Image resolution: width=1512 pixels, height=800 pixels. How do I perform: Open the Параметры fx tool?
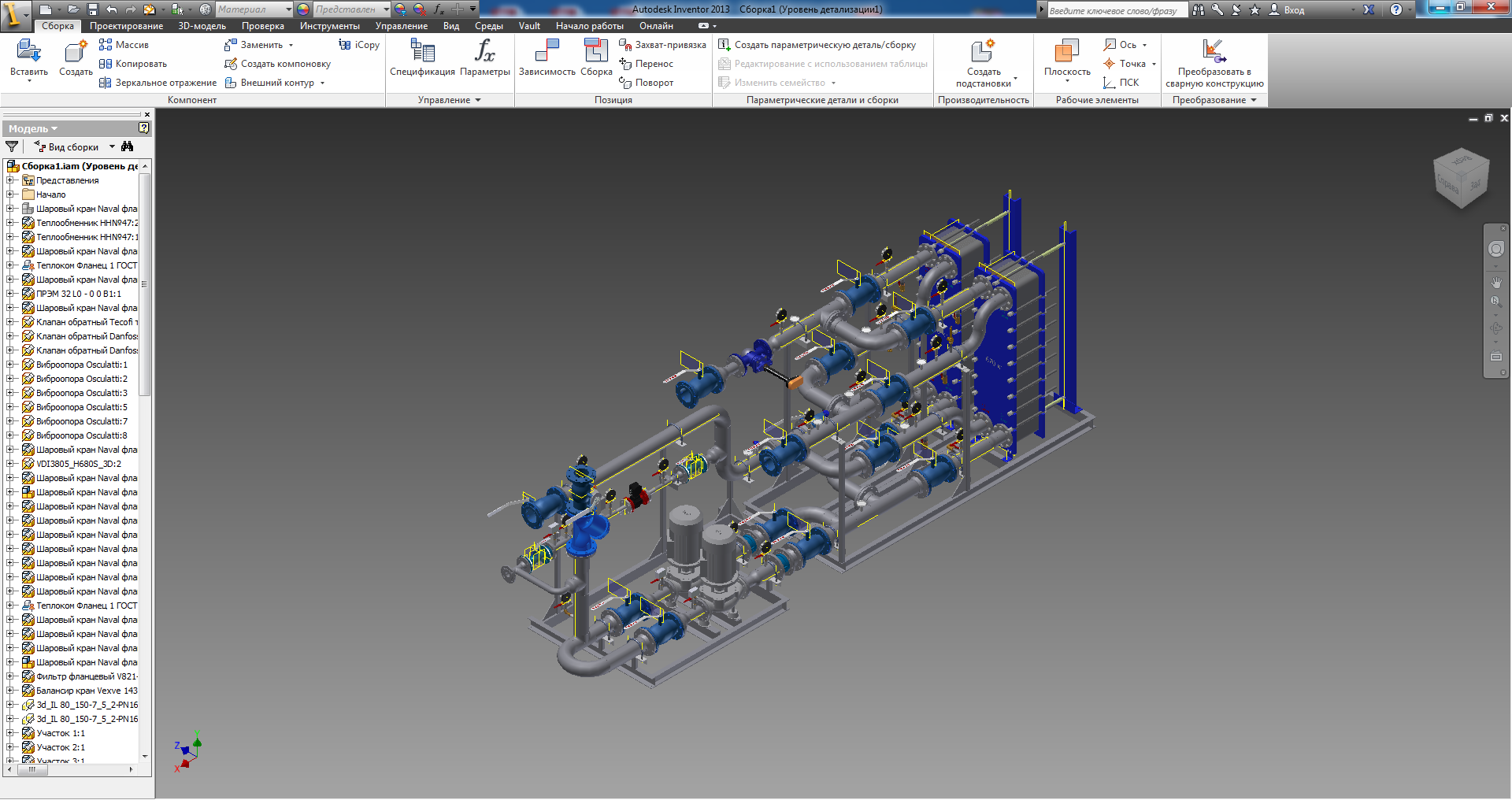coord(484,52)
